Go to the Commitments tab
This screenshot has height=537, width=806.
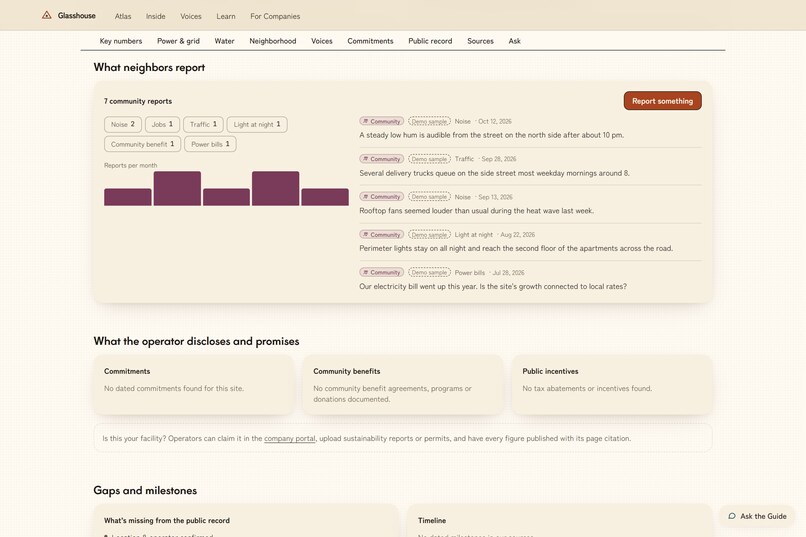tap(370, 41)
